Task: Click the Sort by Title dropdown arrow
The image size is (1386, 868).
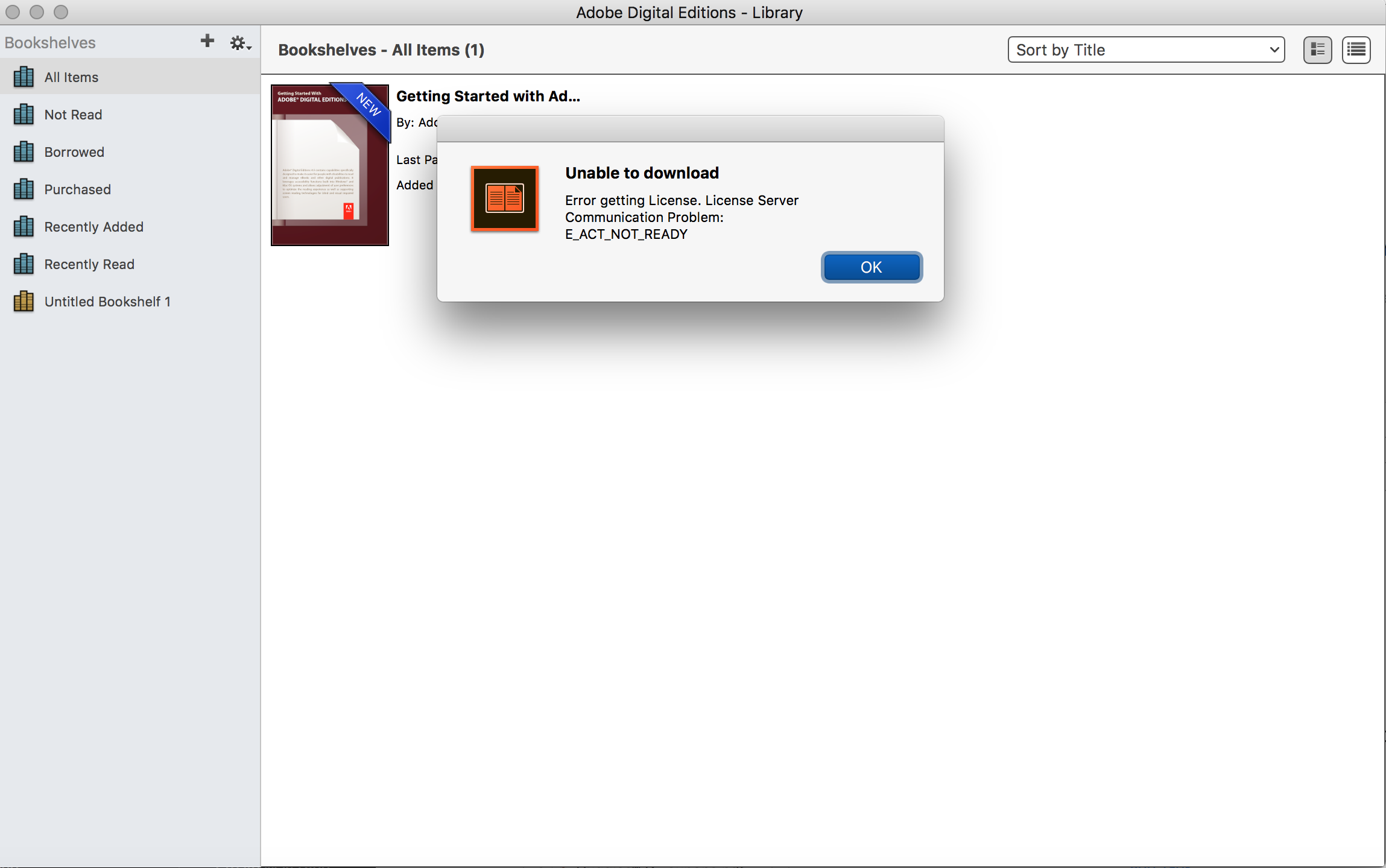Action: coord(1274,49)
